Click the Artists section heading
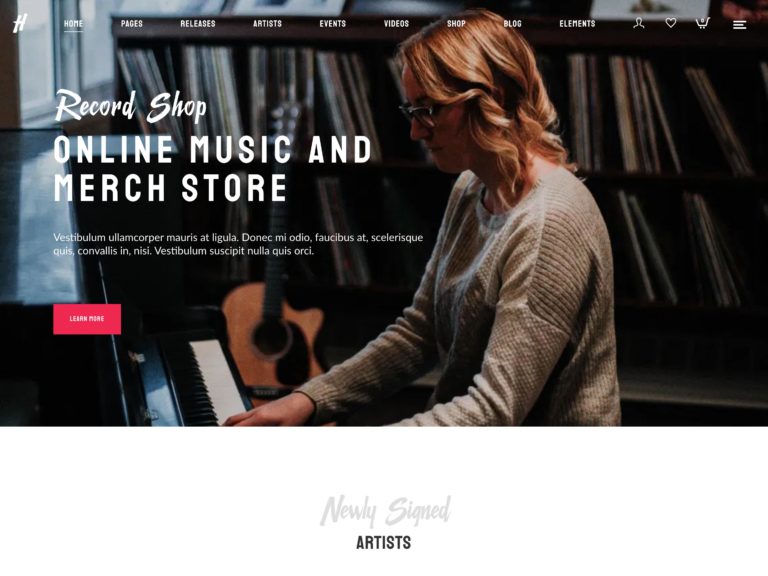768x576 pixels. click(384, 543)
